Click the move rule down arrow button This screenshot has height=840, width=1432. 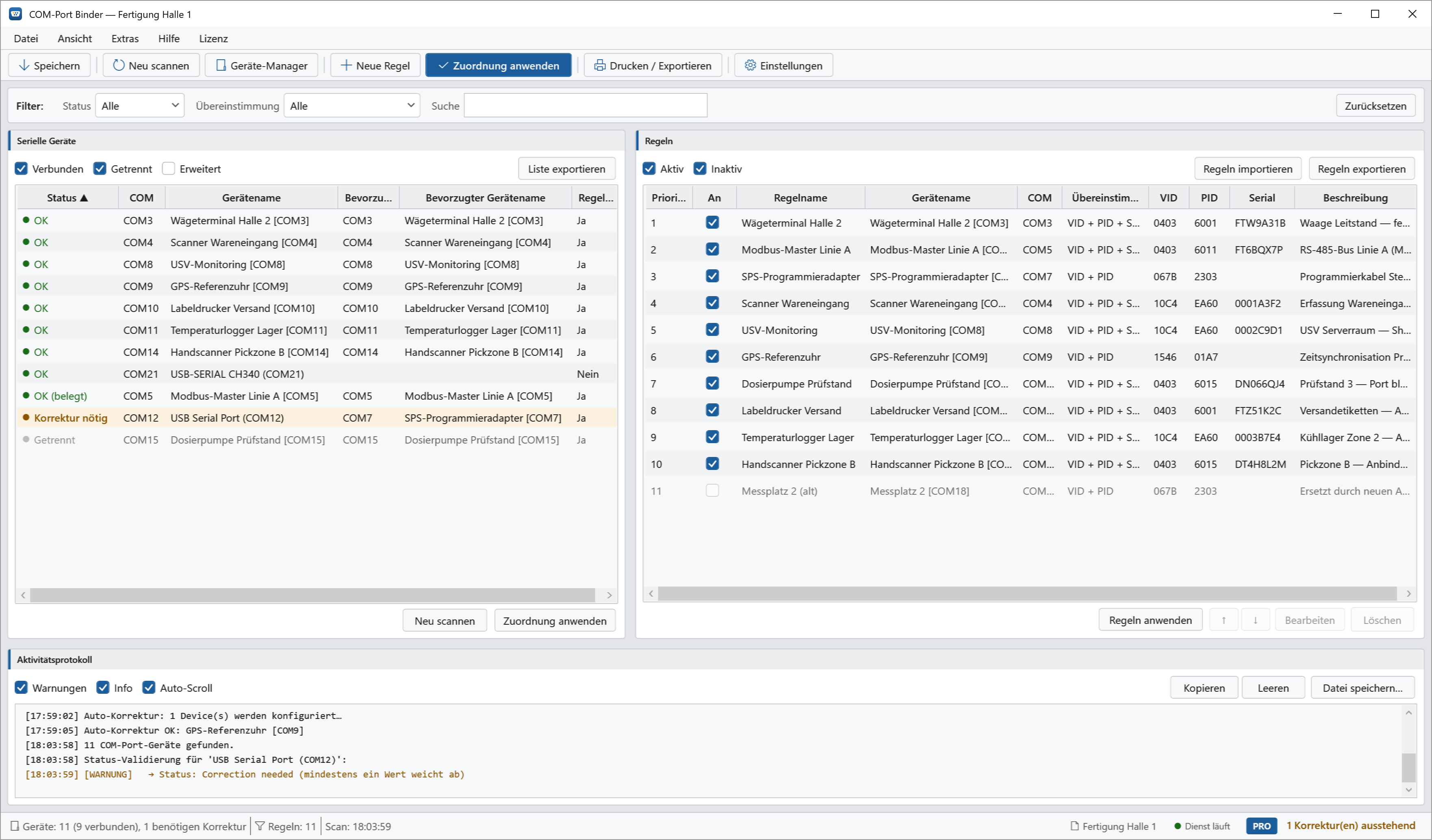(1255, 620)
